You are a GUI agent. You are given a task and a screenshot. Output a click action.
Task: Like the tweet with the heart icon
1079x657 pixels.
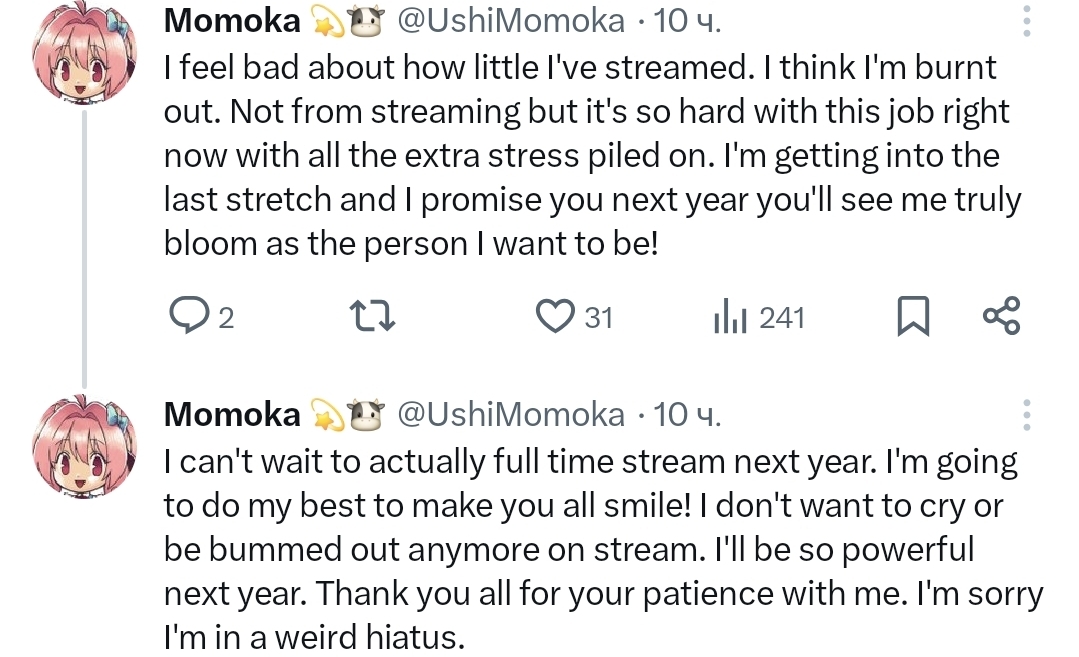(x=553, y=317)
